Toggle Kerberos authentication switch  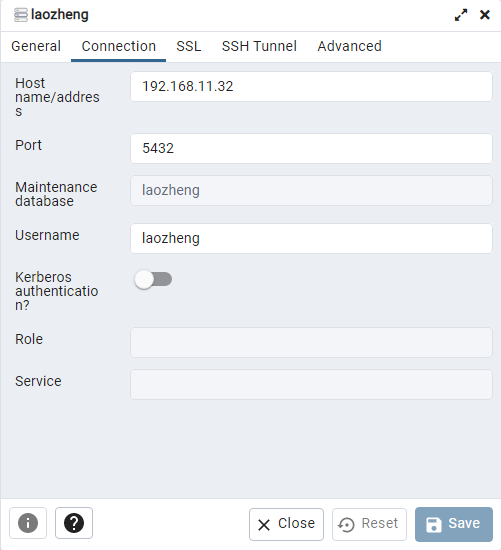pyautogui.click(x=153, y=280)
